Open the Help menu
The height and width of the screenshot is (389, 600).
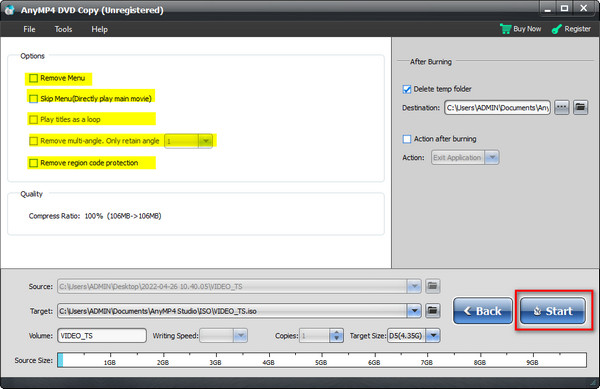click(99, 29)
